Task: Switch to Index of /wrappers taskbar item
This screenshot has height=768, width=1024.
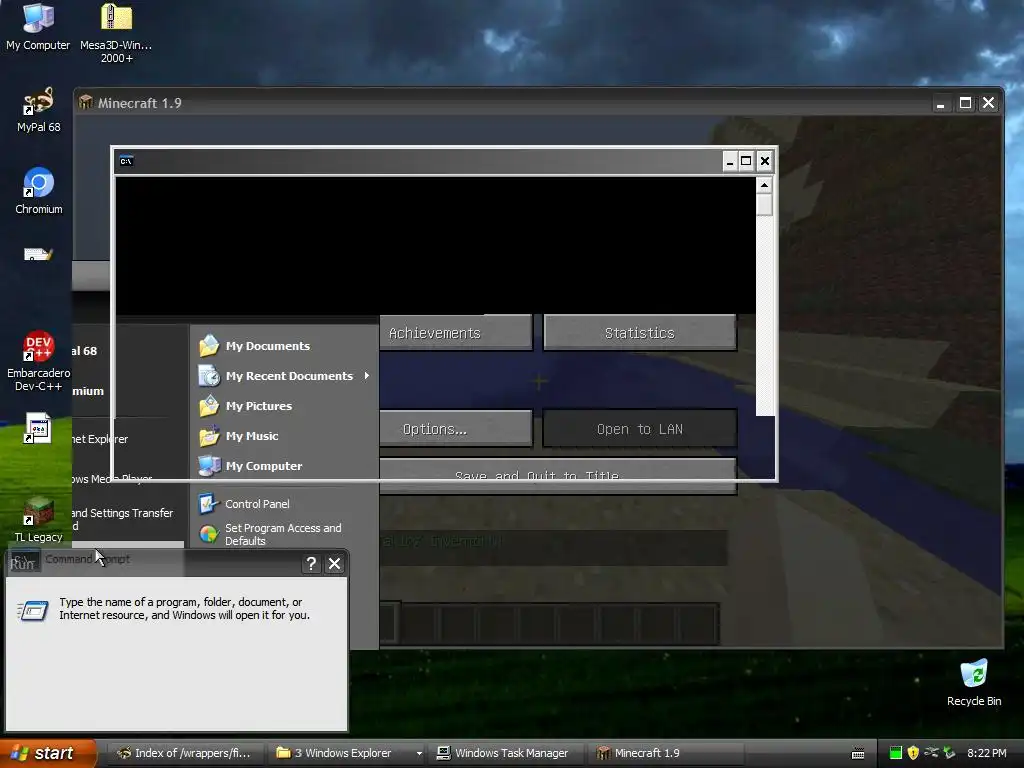Action: (x=185, y=753)
